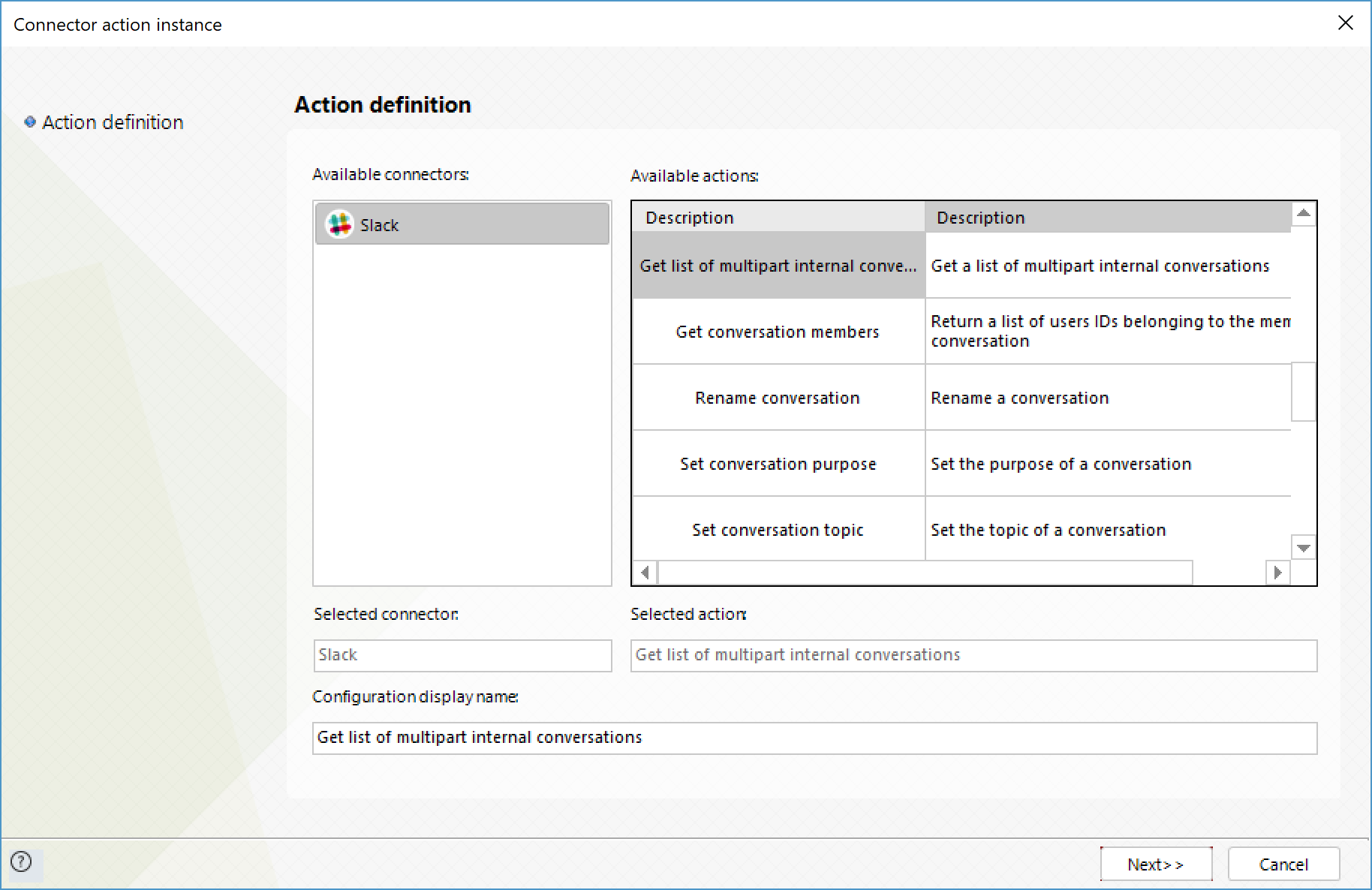Click the 'Slack' label in Available connectors

(x=379, y=225)
